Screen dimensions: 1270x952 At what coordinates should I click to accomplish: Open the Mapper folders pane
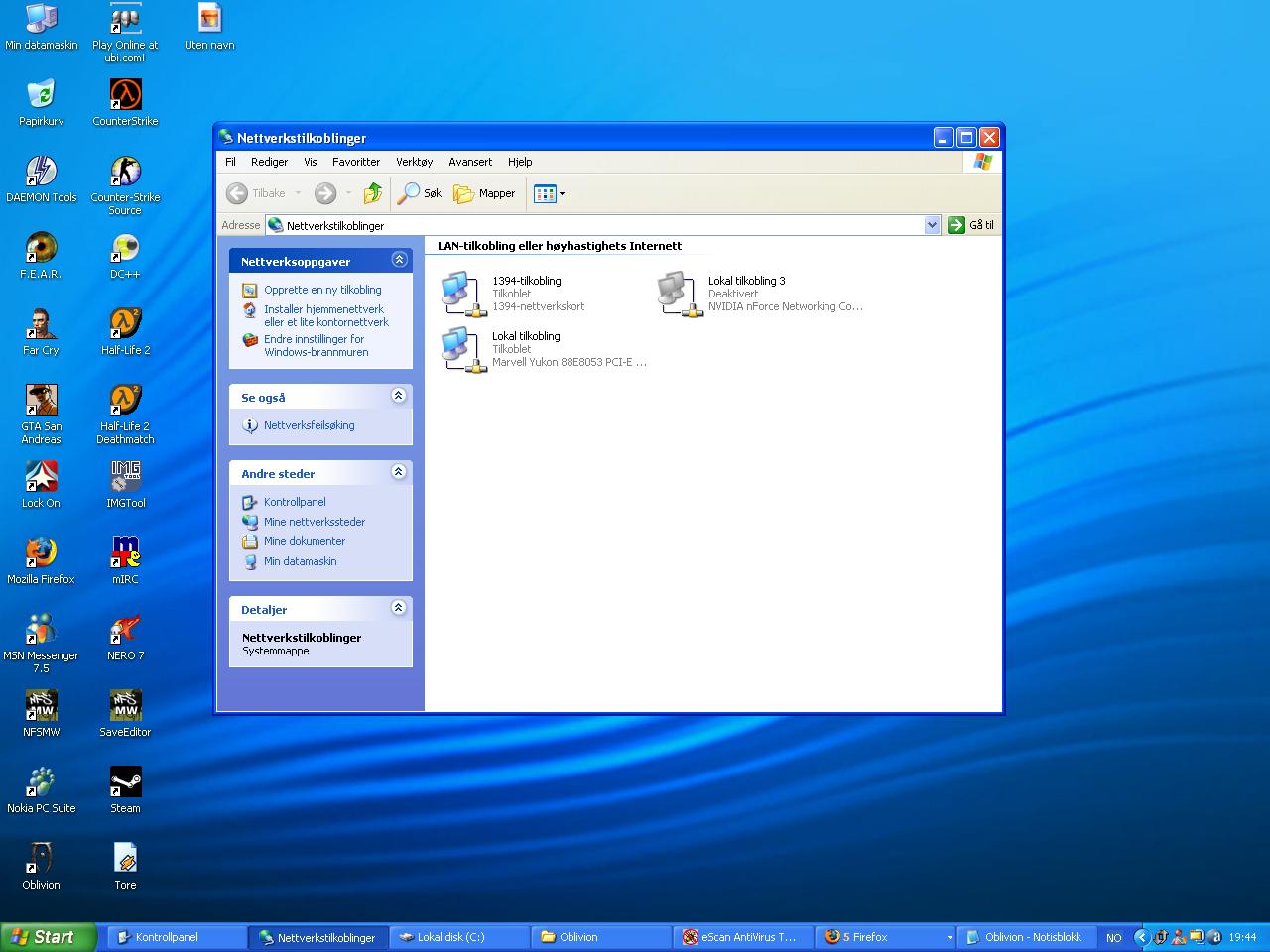coord(485,193)
